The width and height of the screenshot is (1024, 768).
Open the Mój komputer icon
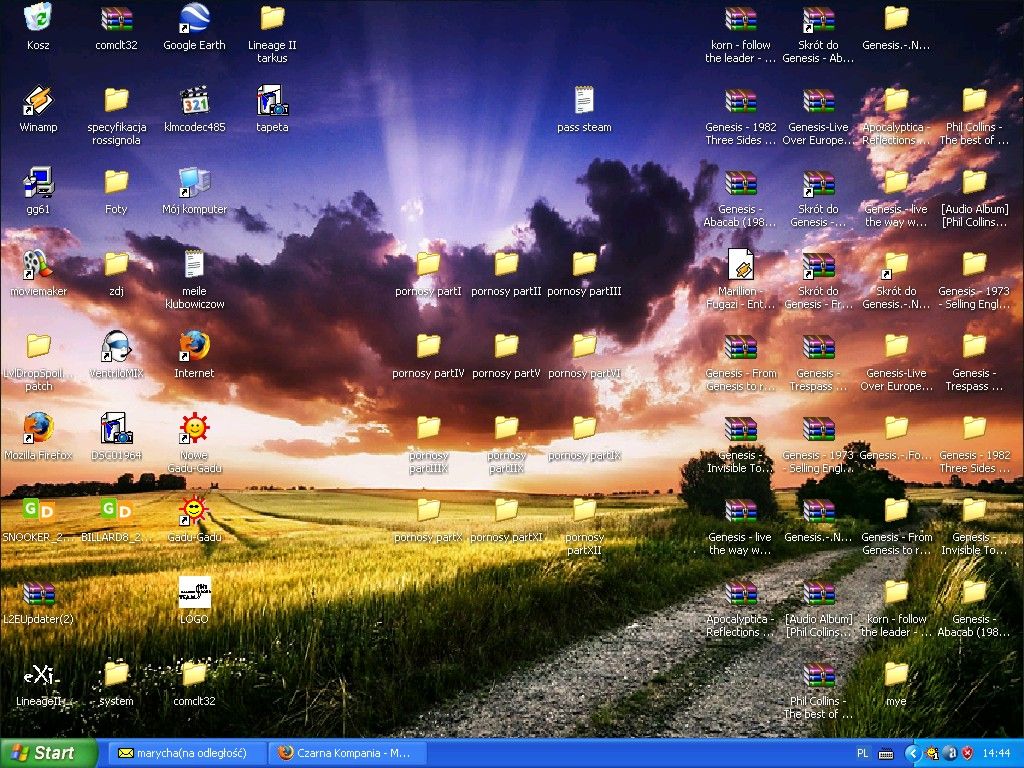pos(194,183)
